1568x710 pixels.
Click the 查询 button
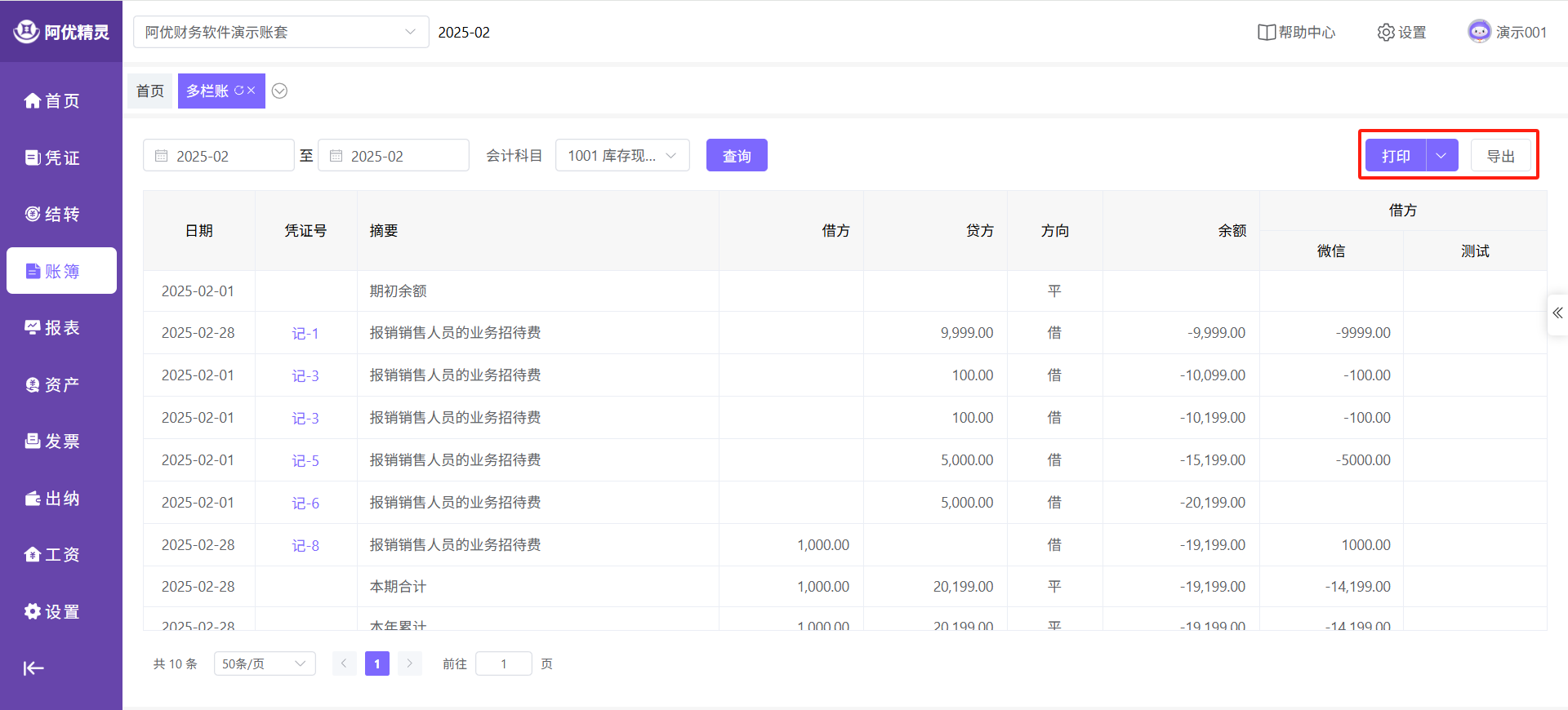click(x=736, y=156)
